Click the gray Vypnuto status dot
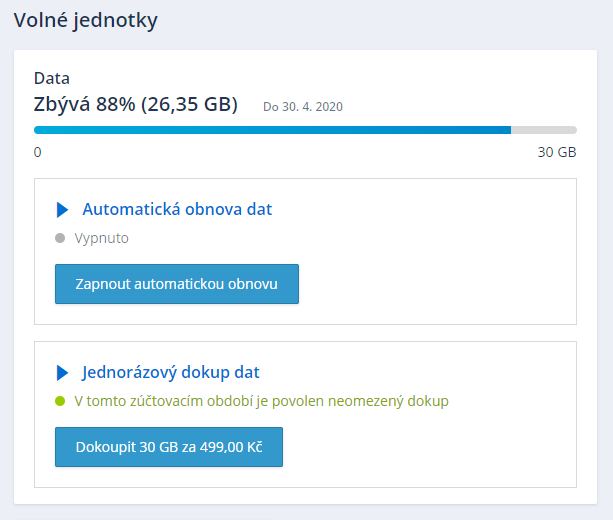 pos(60,238)
